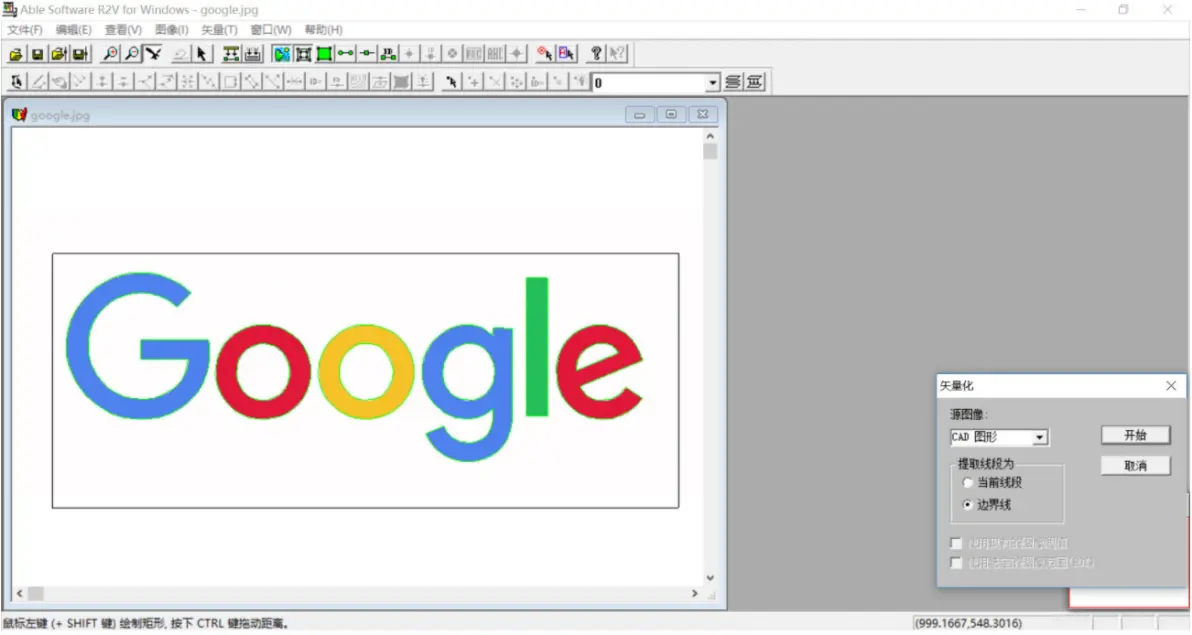Click the vertical scrollbar up arrow

(x=710, y=136)
